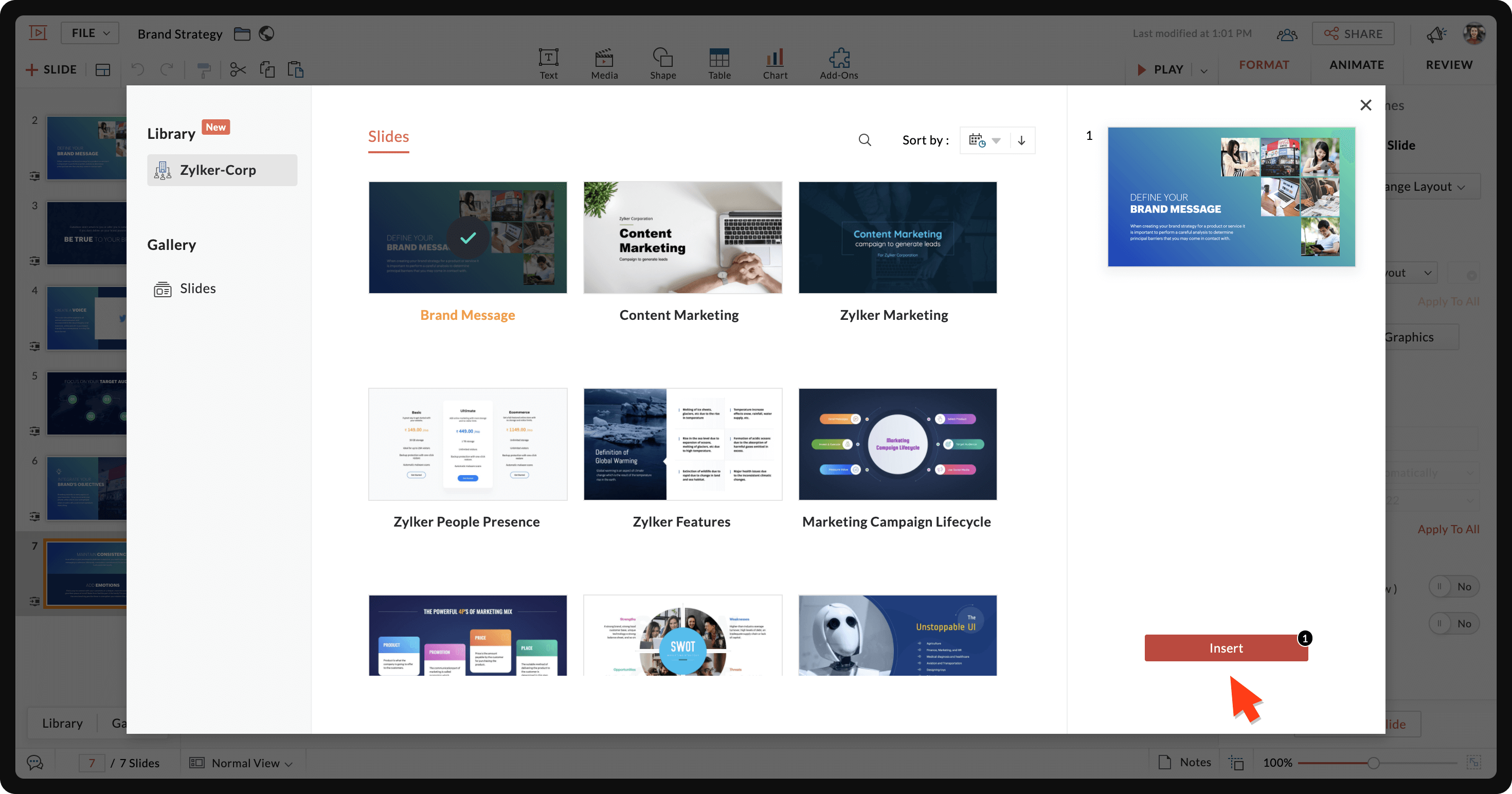1512x794 pixels.
Task: Select the Zylker People Presence thumbnail
Action: [468, 444]
